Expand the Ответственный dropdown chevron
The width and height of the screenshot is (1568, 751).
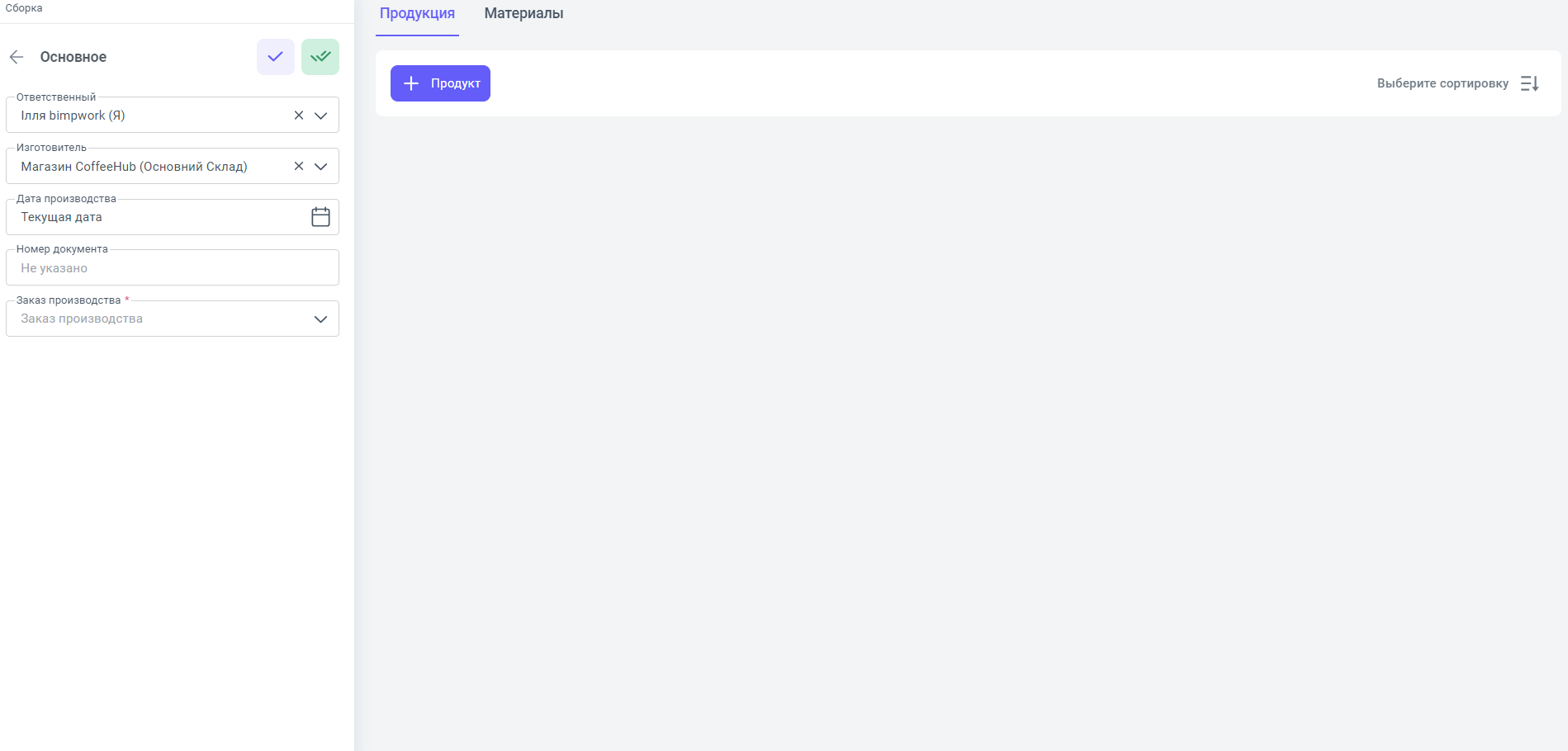[321, 116]
